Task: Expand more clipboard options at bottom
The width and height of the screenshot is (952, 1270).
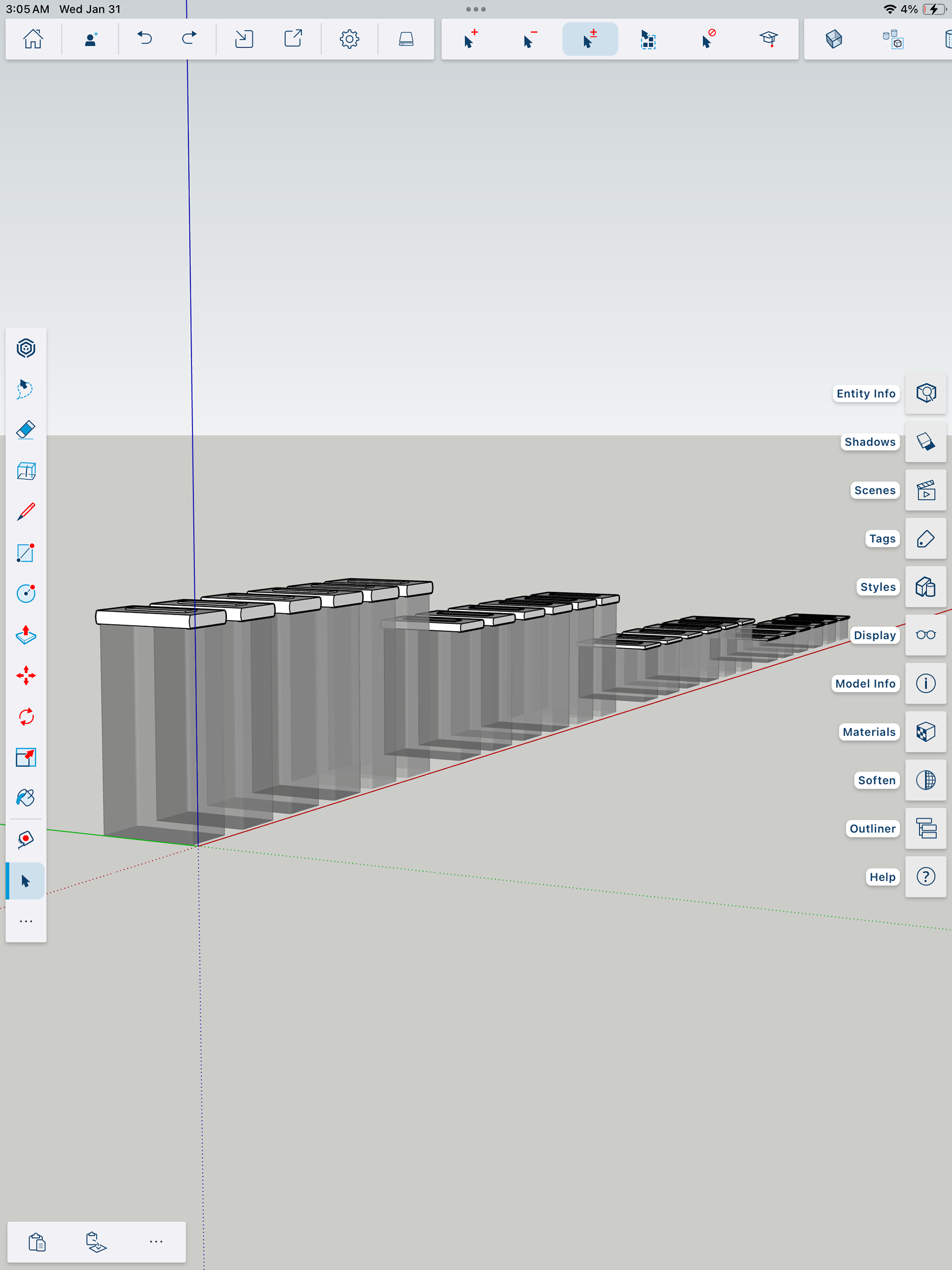Action: point(156,1242)
